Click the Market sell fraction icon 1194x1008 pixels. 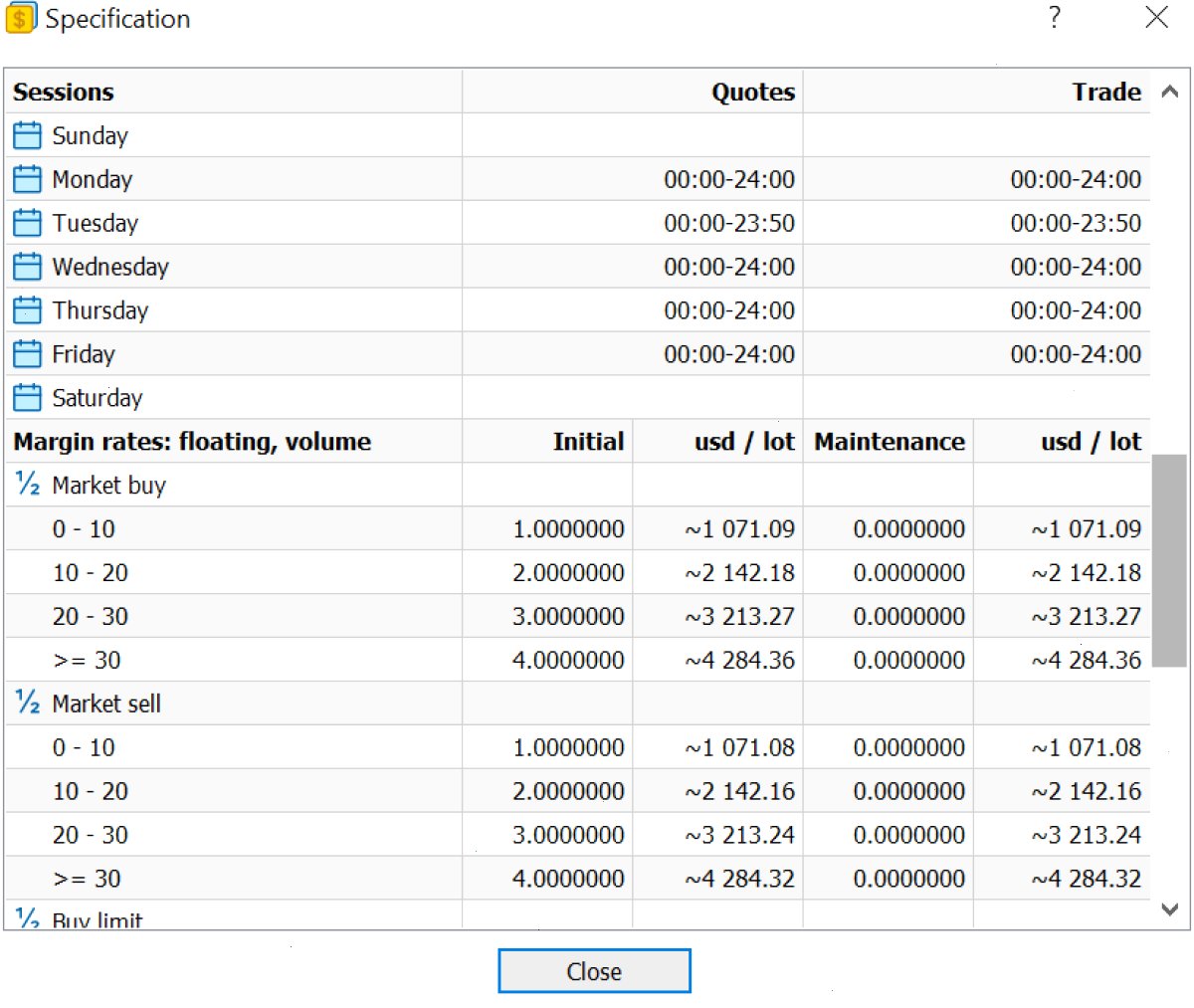pyautogui.click(x=28, y=704)
